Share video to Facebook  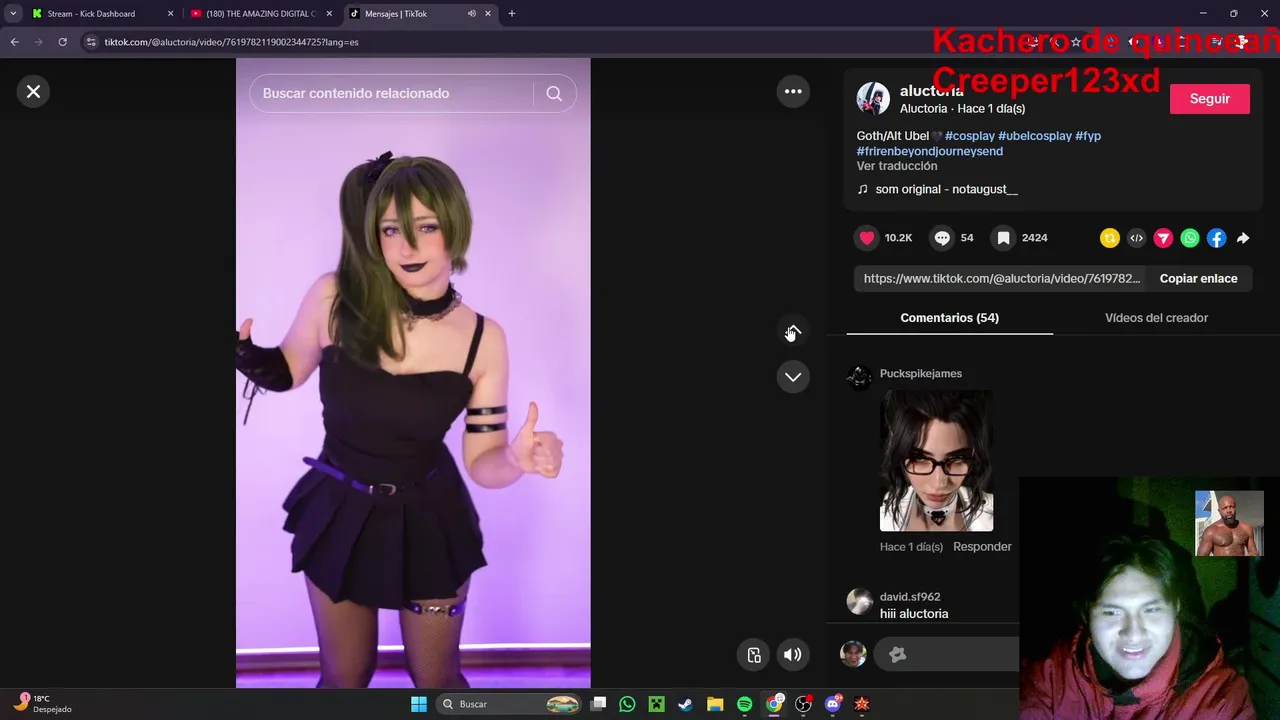pos(1216,238)
